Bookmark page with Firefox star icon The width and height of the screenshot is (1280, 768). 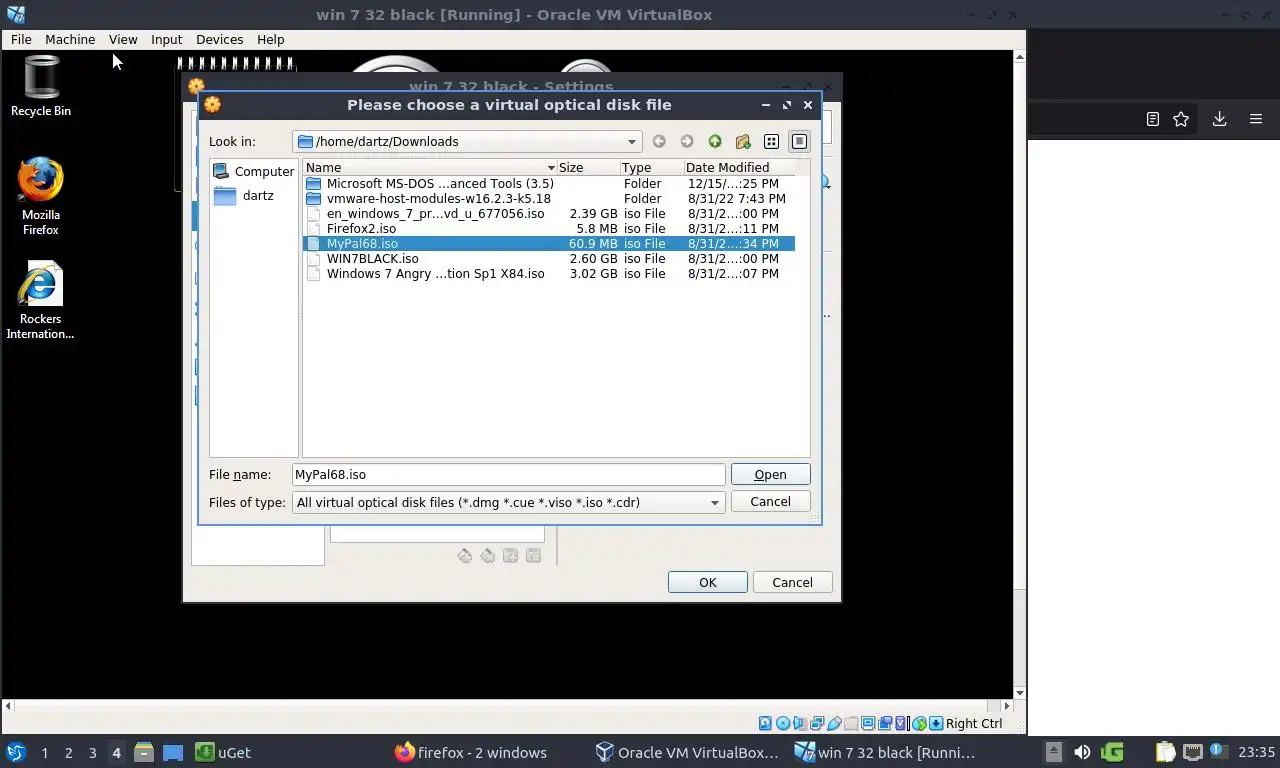(1181, 119)
